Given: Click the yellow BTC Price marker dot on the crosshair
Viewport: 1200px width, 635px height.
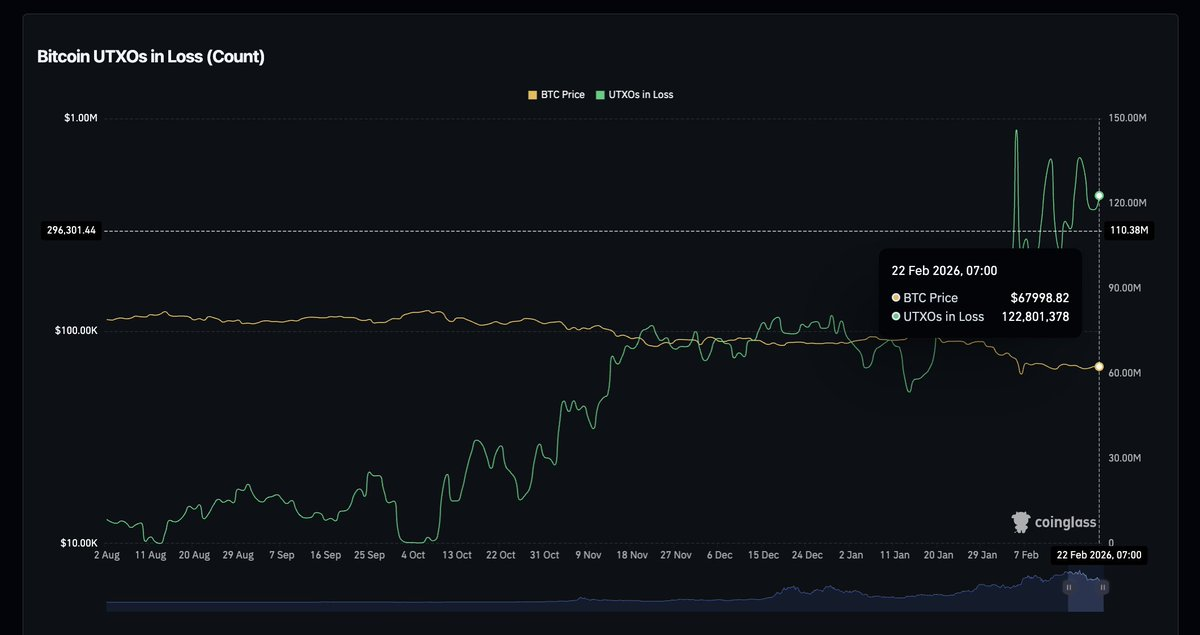Looking at the screenshot, I should (x=1099, y=367).
